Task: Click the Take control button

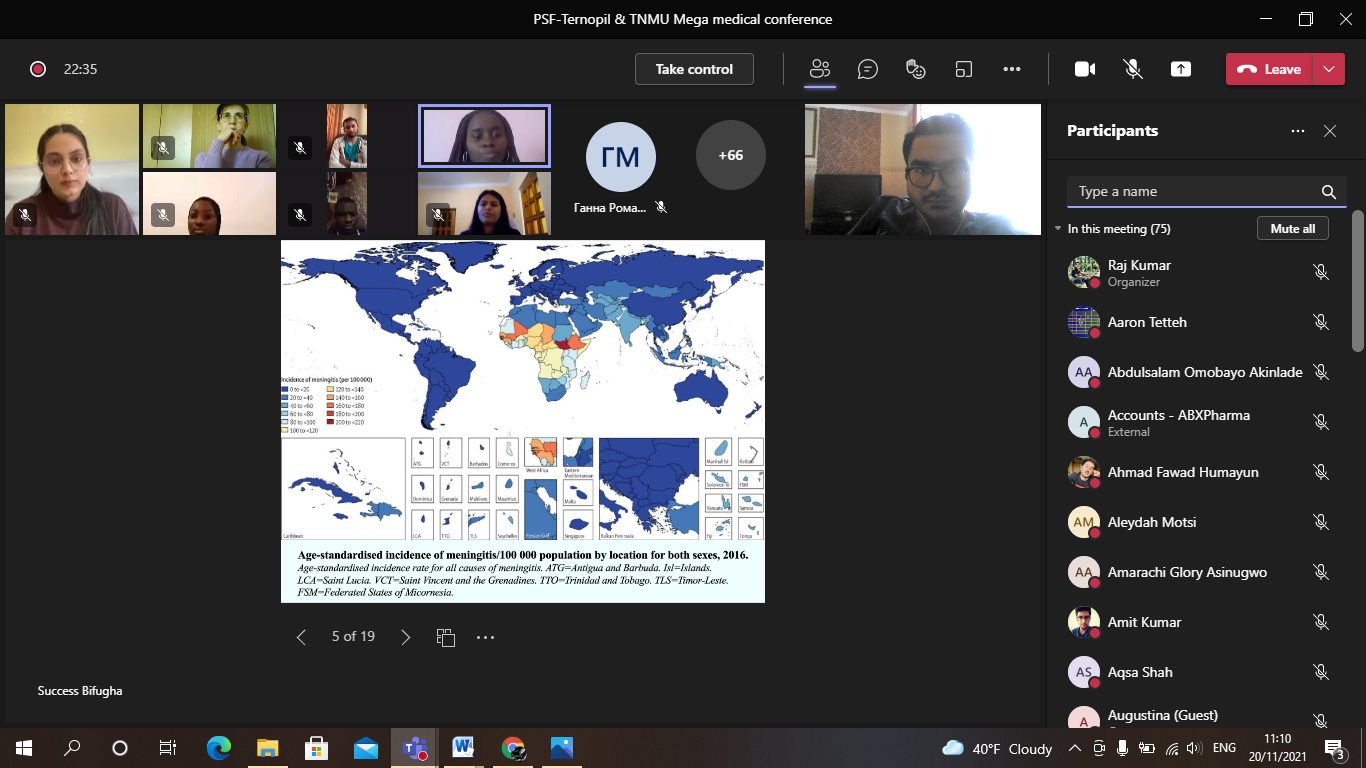Action: click(x=694, y=69)
